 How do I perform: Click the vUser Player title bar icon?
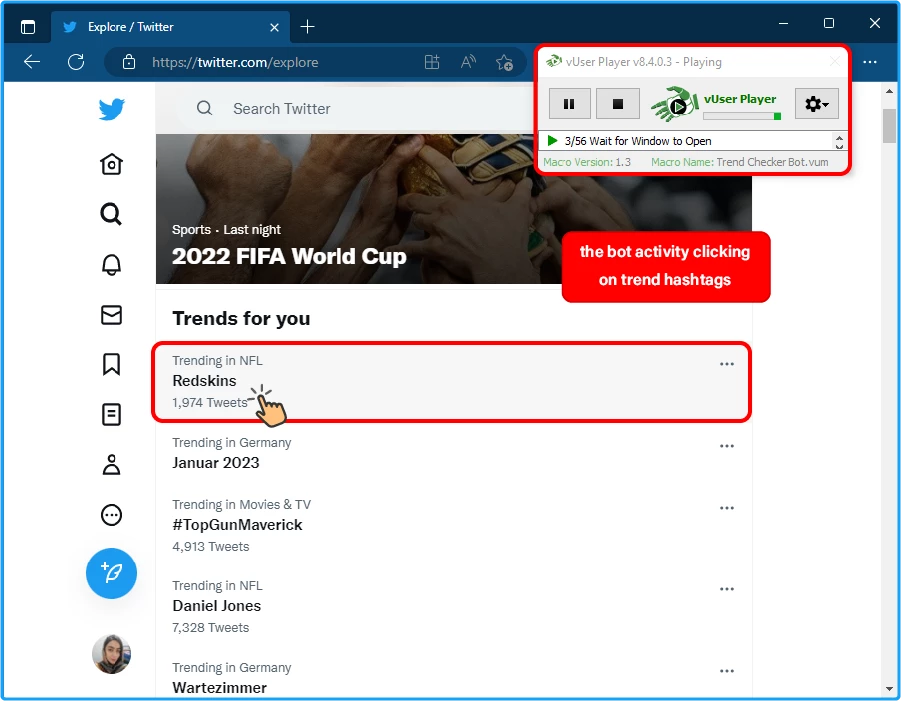554,61
